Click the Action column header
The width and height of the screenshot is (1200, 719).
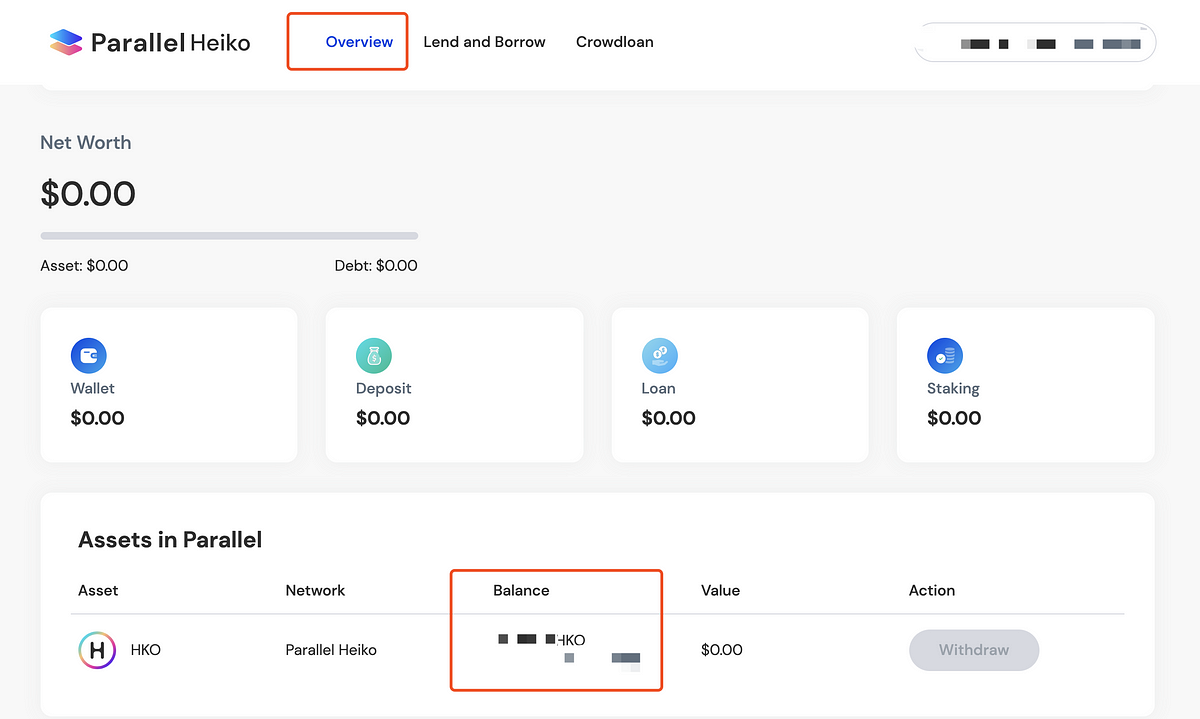[x=932, y=590]
